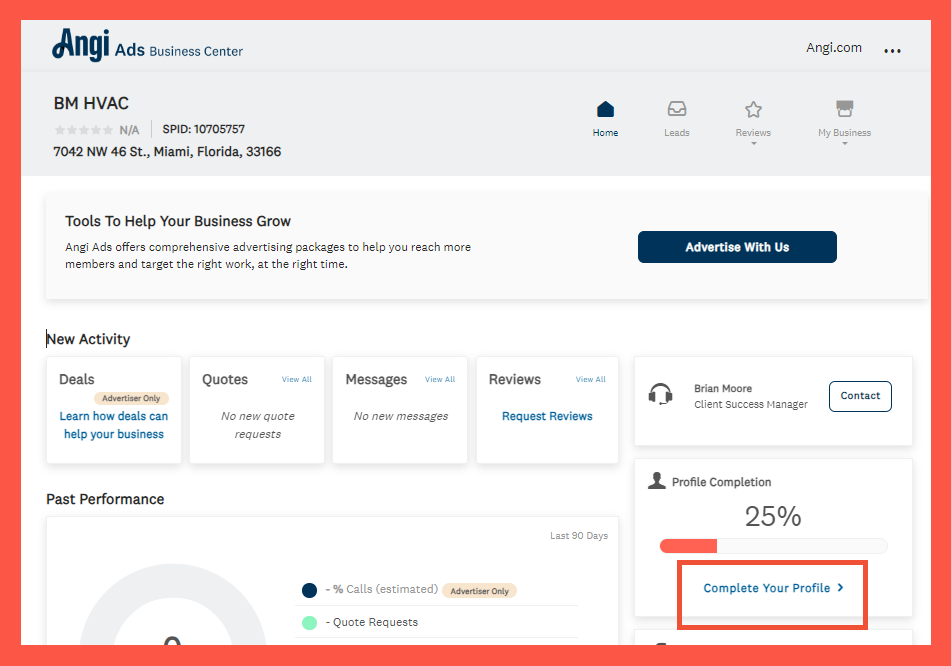Click the SPID: 10705757 text
This screenshot has height=666, width=951.
click(204, 129)
